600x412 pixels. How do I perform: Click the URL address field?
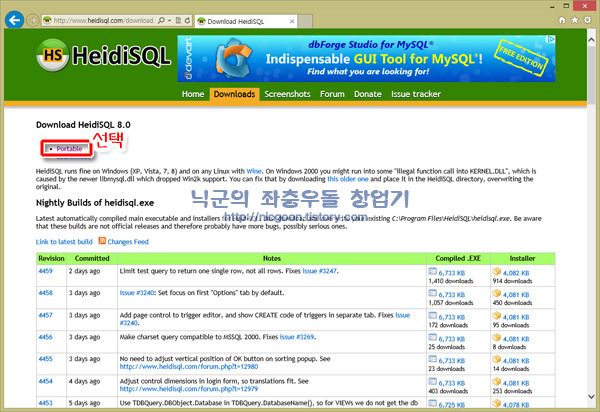click(x=103, y=20)
